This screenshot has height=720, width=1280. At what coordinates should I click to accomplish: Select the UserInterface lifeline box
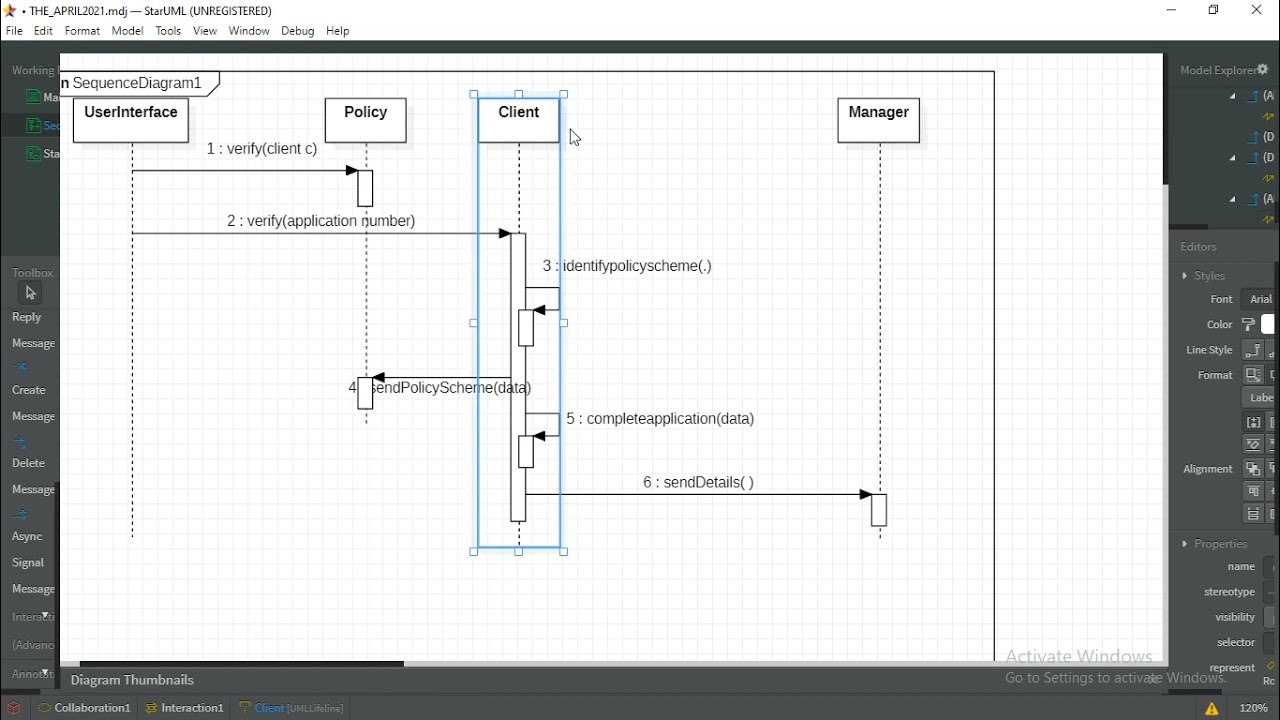click(x=131, y=121)
